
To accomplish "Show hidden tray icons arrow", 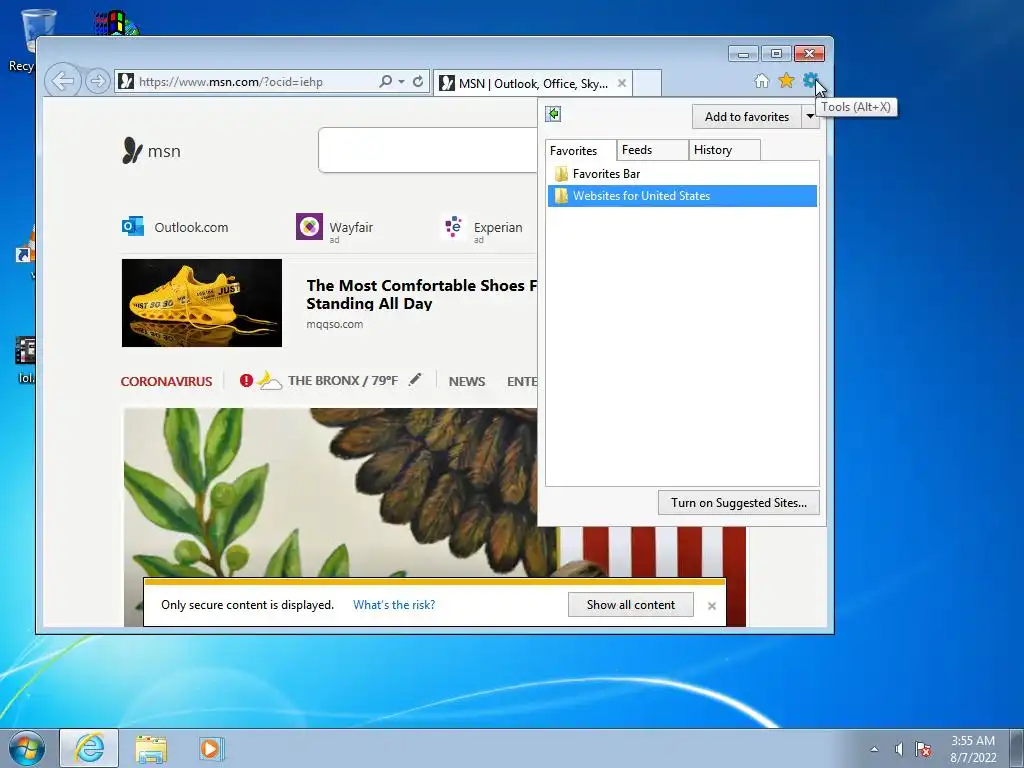I will click(874, 749).
